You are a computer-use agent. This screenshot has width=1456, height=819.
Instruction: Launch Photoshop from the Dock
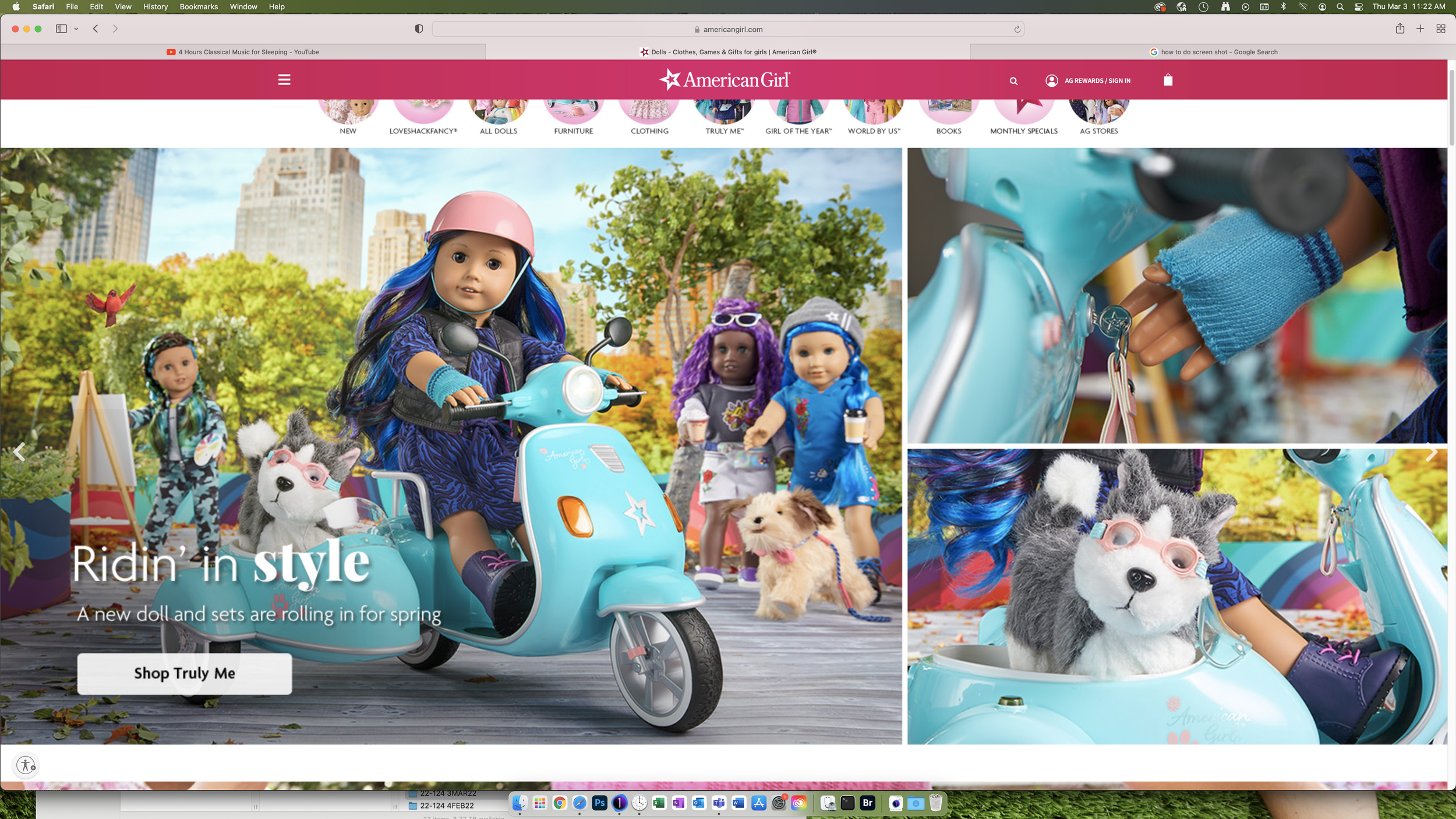[x=599, y=803]
